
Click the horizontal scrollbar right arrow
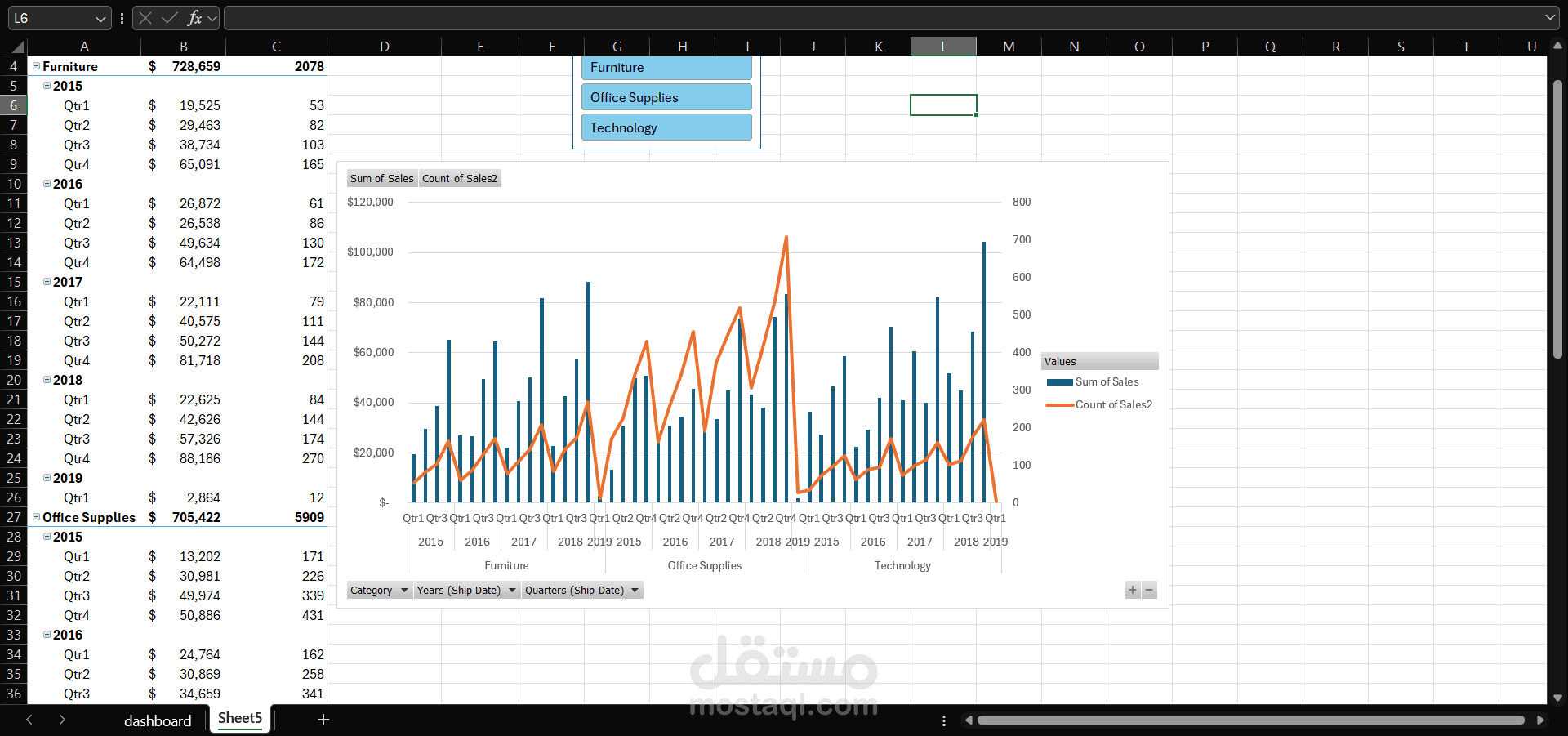click(x=1540, y=720)
